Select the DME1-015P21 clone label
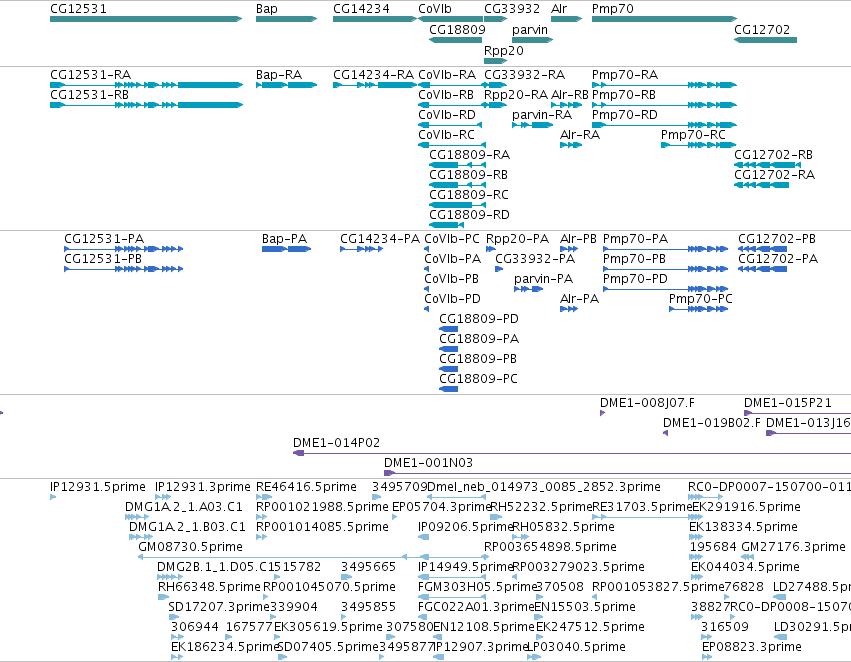 (788, 403)
